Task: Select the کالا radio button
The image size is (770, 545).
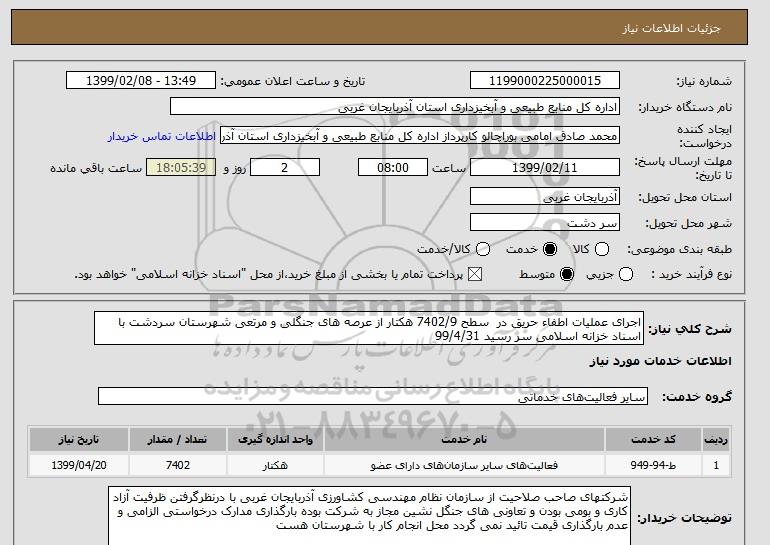Action: coord(602,249)
